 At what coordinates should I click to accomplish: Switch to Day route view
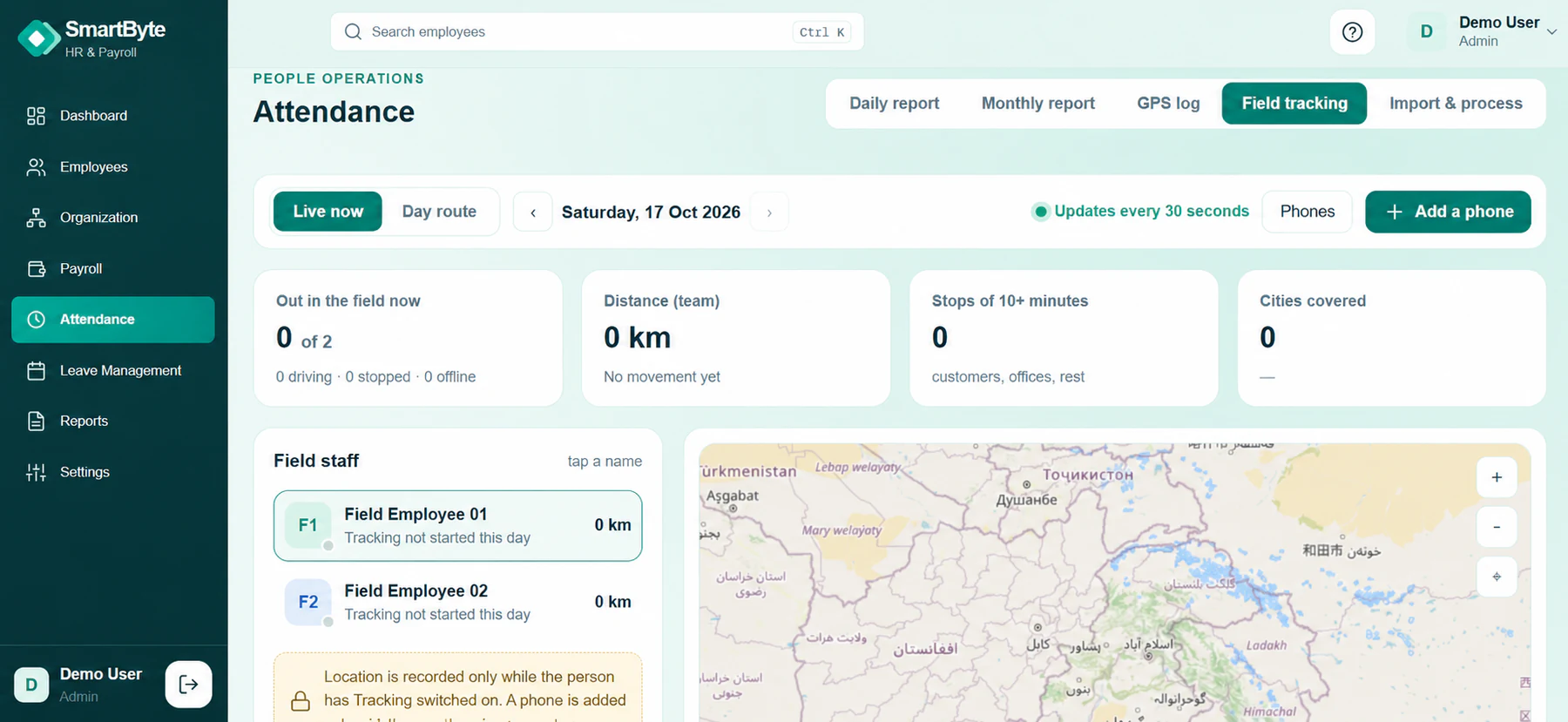coord(439,212)
